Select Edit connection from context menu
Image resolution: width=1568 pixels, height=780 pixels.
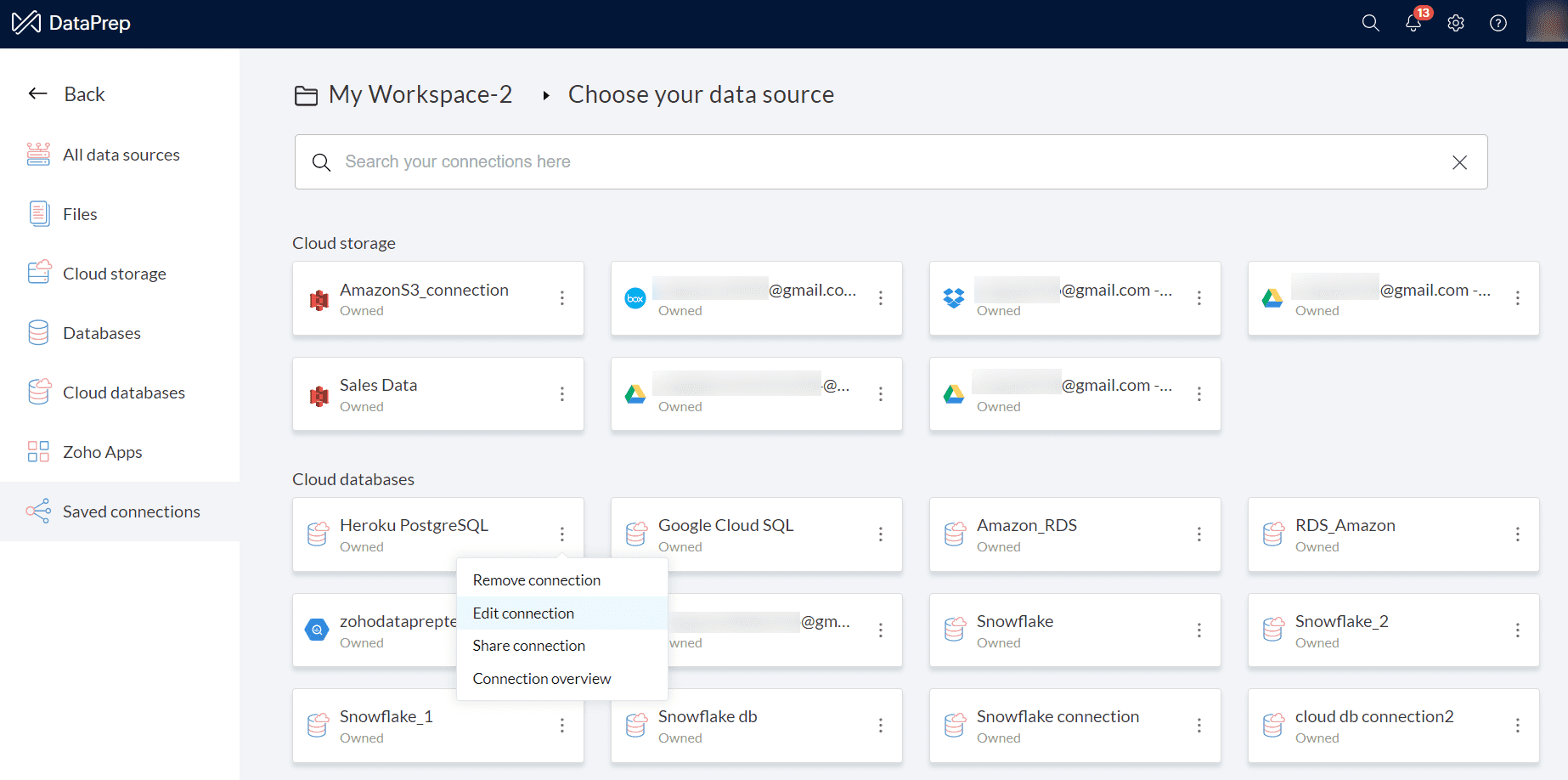tap(523, 613)
